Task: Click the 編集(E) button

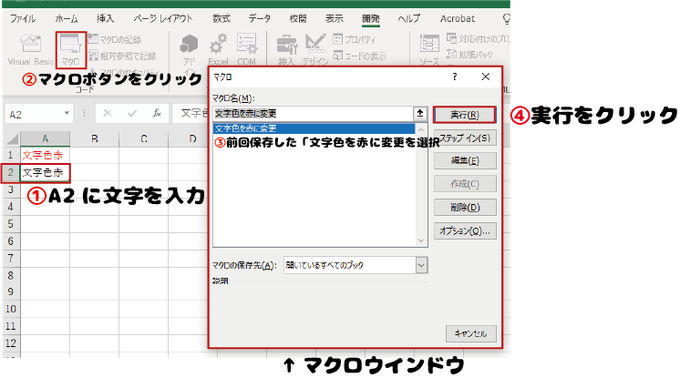Action: click(465, 161)
